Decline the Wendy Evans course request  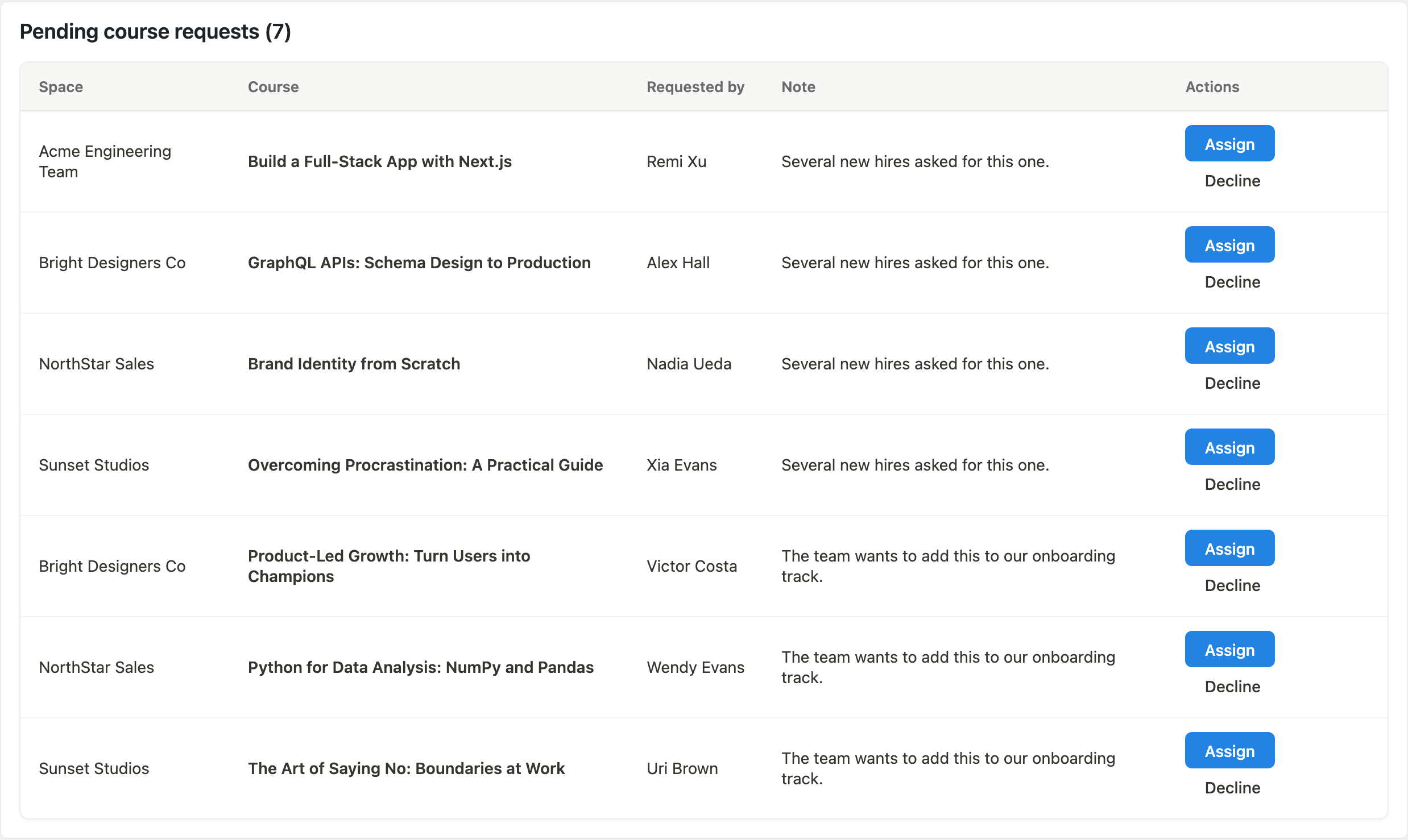point(1232,687)
